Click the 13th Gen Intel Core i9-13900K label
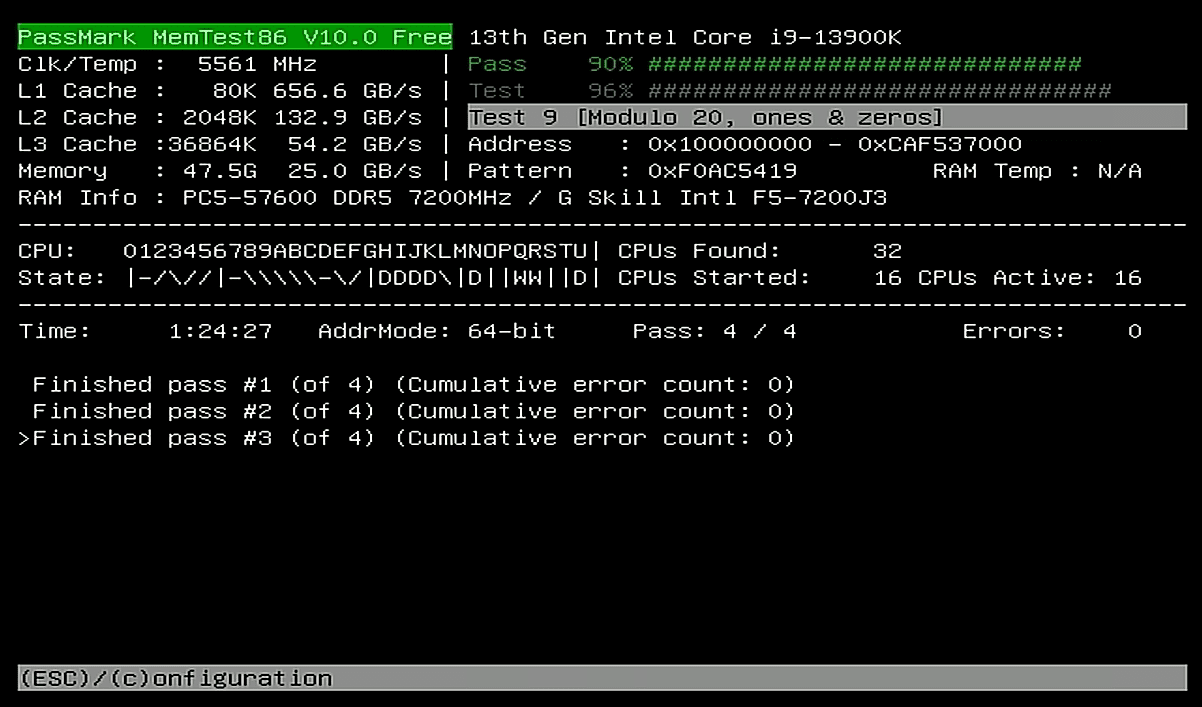 pyautogui.click(x=685, y=38)
